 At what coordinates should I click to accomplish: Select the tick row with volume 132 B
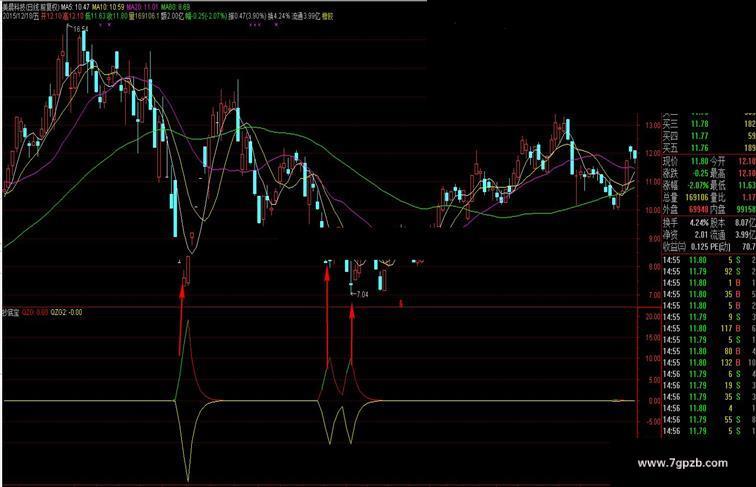tap(709, 363)
